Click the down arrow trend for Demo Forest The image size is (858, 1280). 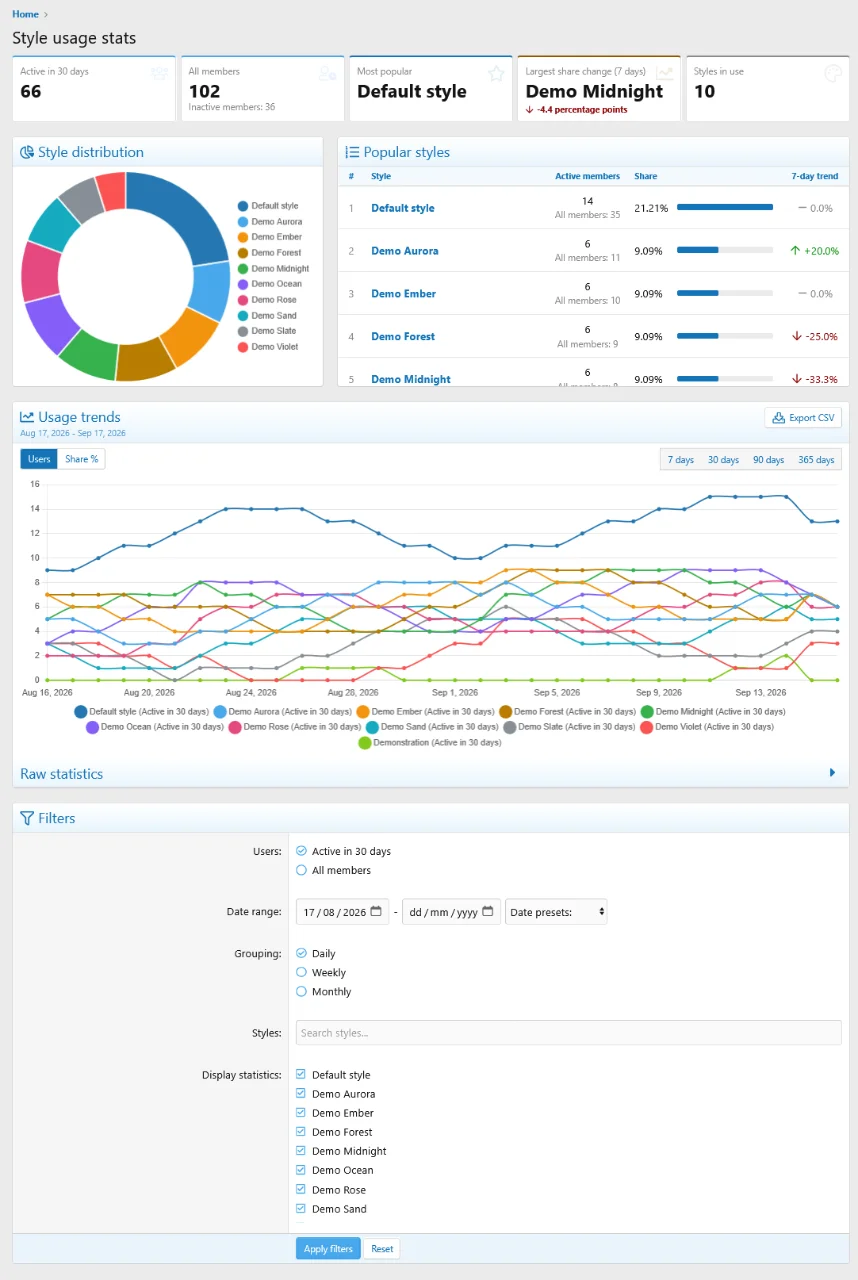(796, 337)
